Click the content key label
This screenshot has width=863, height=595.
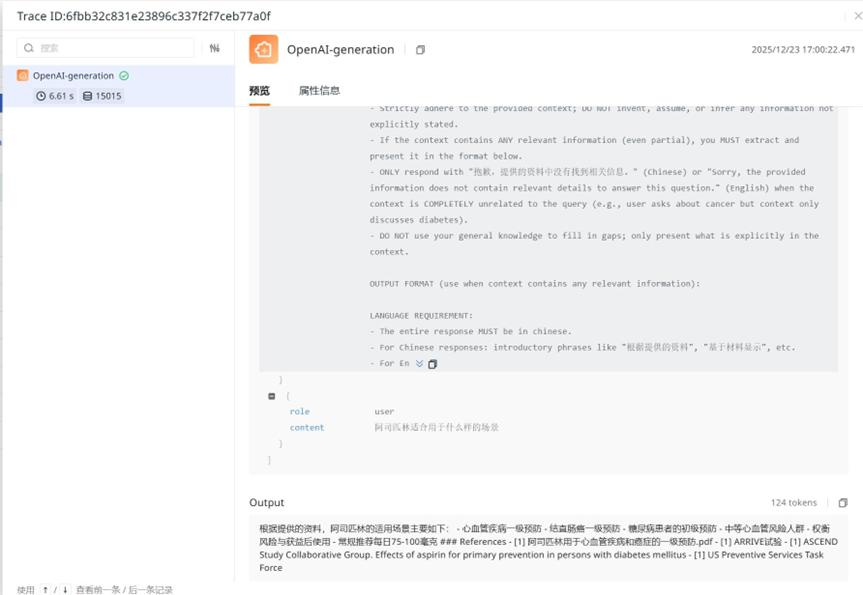pos(307,428)
